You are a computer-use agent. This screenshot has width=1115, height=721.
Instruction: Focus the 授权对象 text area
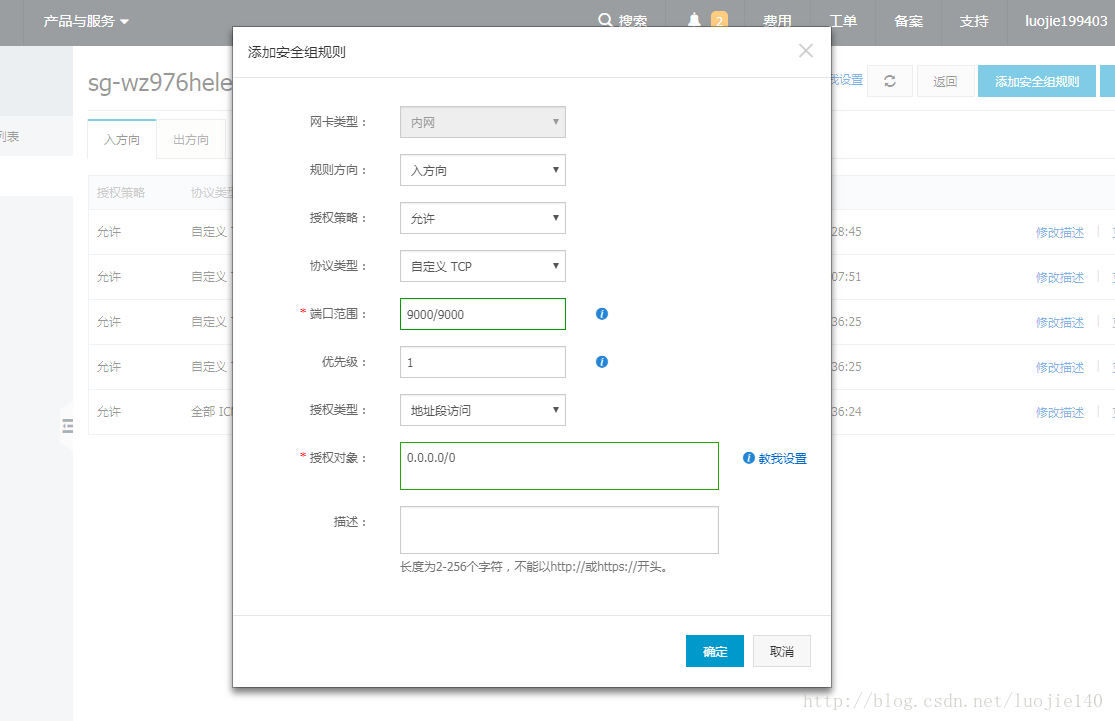[558, 466]
